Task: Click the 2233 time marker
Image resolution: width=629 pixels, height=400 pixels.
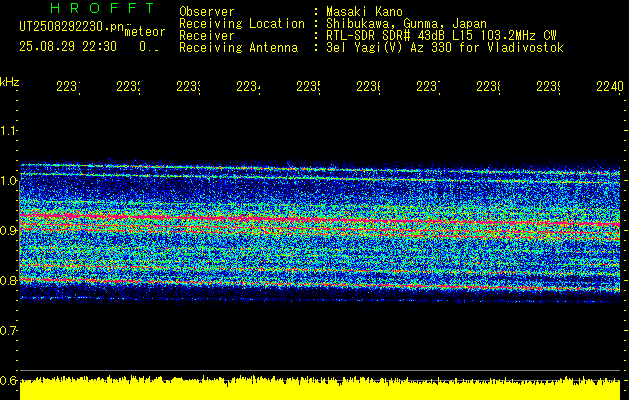Action: [189, 86]
